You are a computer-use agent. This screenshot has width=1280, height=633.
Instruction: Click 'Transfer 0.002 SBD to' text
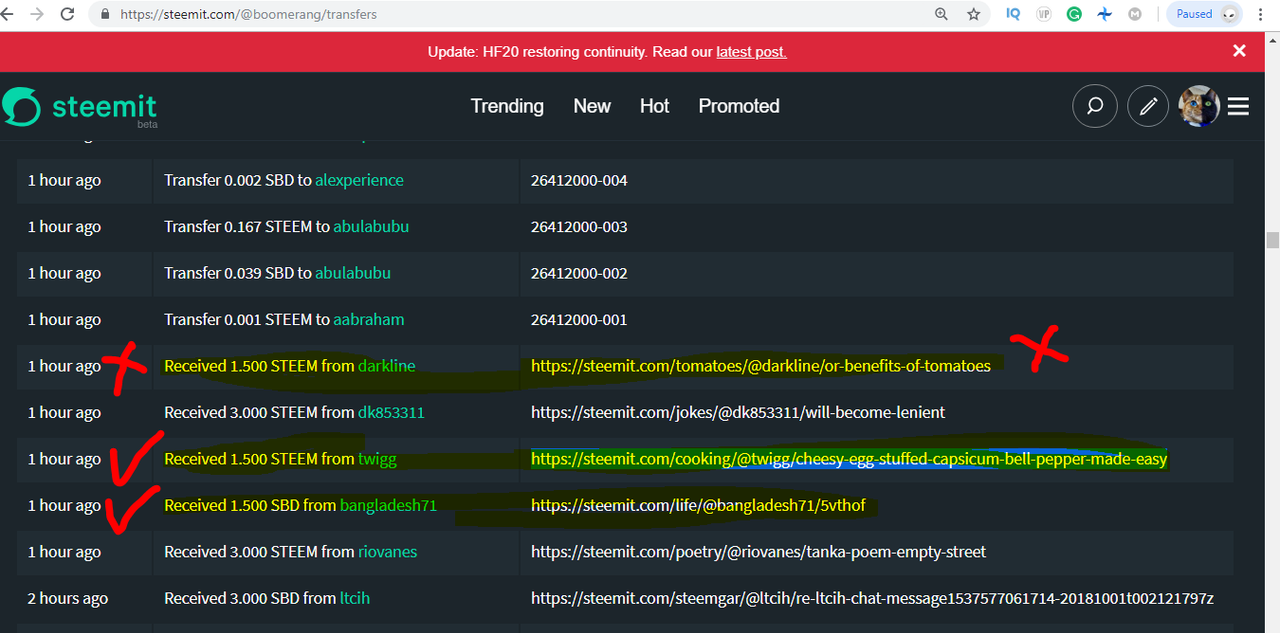[x=237, y=180]
